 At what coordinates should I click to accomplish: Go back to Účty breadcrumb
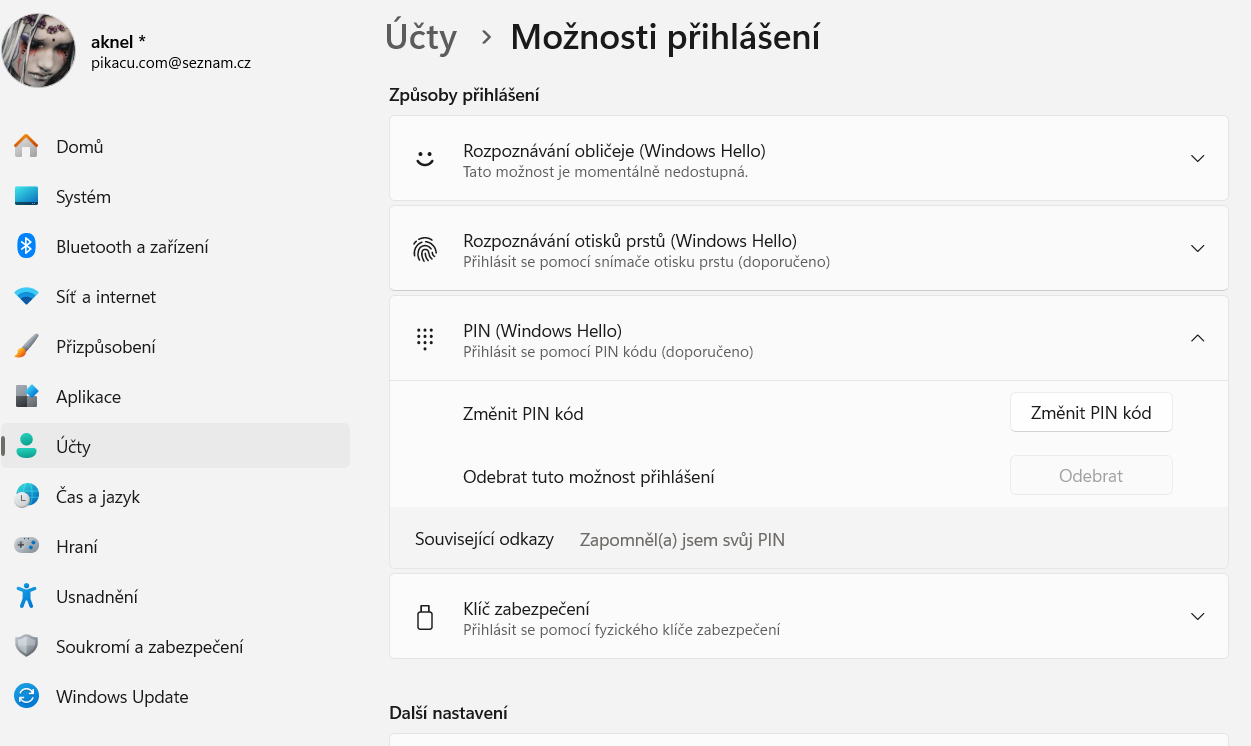click(x=421, y=37)
